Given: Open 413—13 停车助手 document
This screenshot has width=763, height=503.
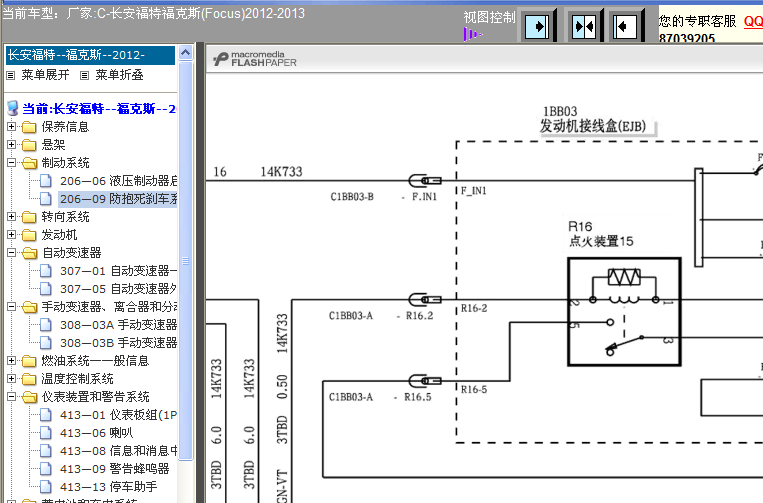Looking at the screenshot, I should tap(109, 487).
